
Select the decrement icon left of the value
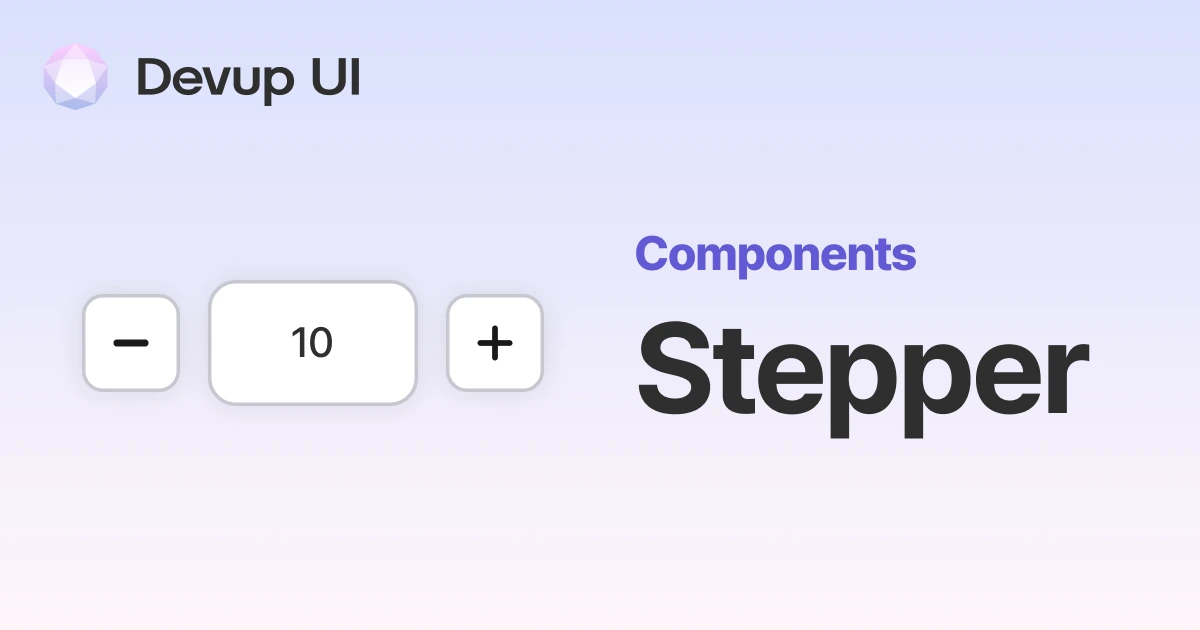click(131, 342)
